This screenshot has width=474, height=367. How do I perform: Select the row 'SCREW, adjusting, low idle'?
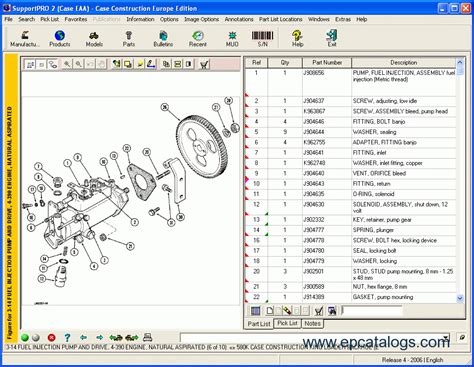pos(350,101)
